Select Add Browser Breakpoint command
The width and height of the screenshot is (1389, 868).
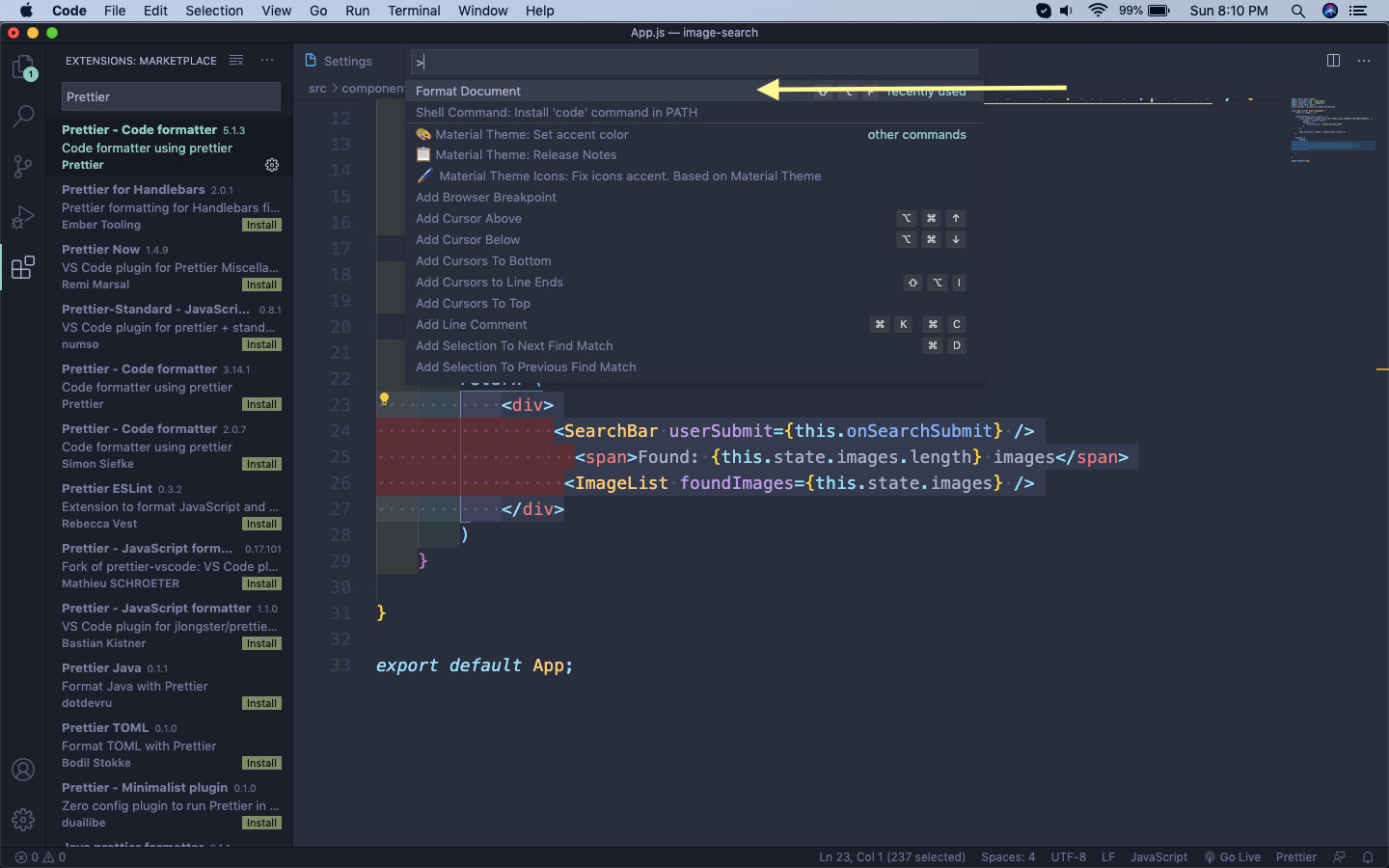point(694,197)
